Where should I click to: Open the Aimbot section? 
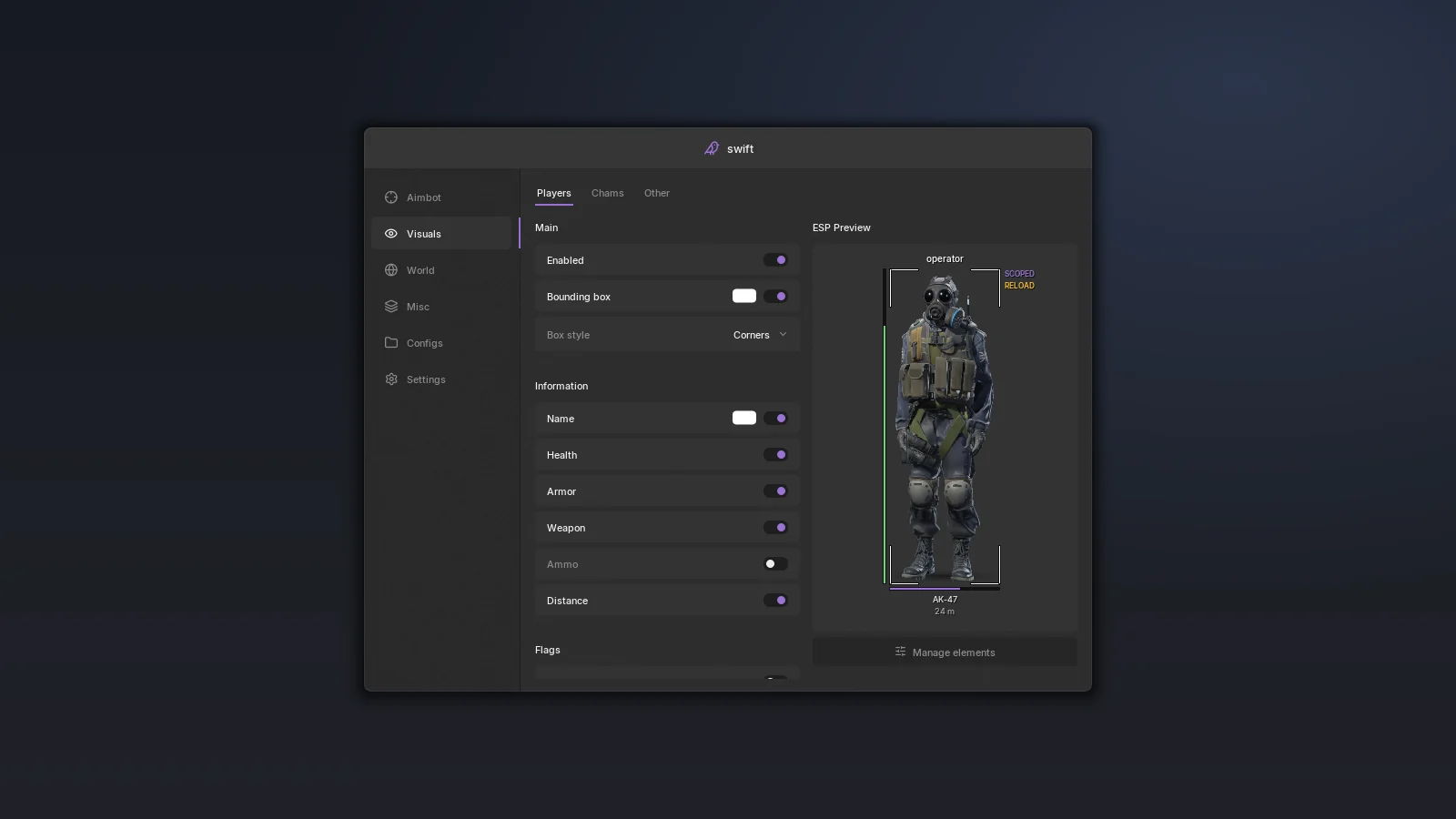(441, 197)
